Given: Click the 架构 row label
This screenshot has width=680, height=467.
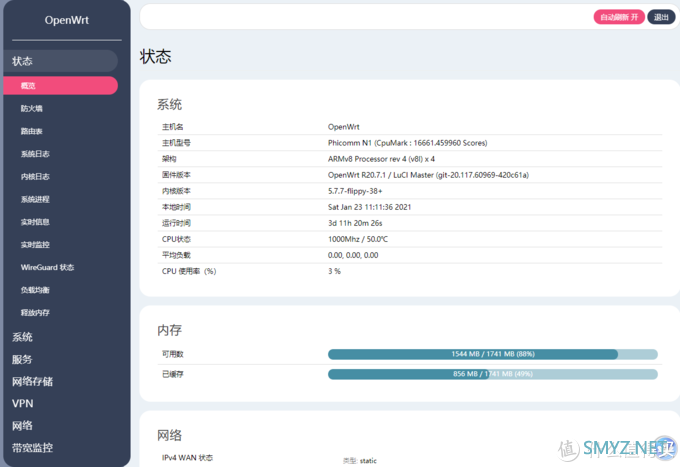Looking at the screenshot, I should point(169,159).
